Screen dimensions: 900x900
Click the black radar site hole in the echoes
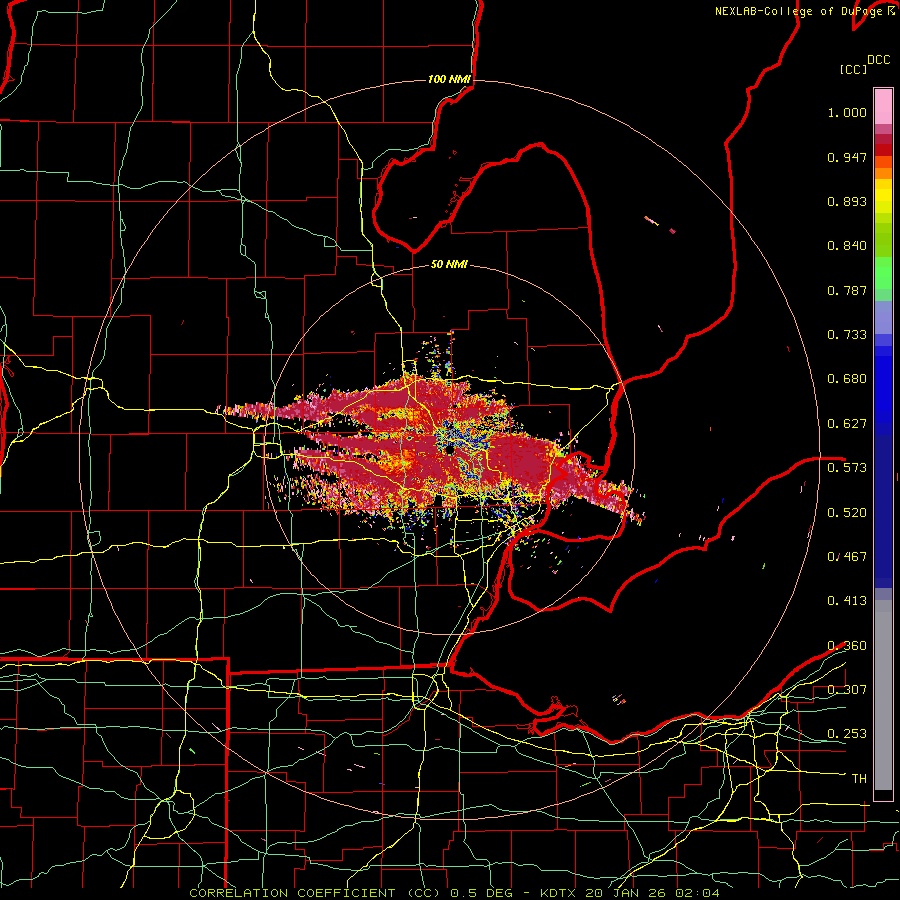tap(451, 451)
